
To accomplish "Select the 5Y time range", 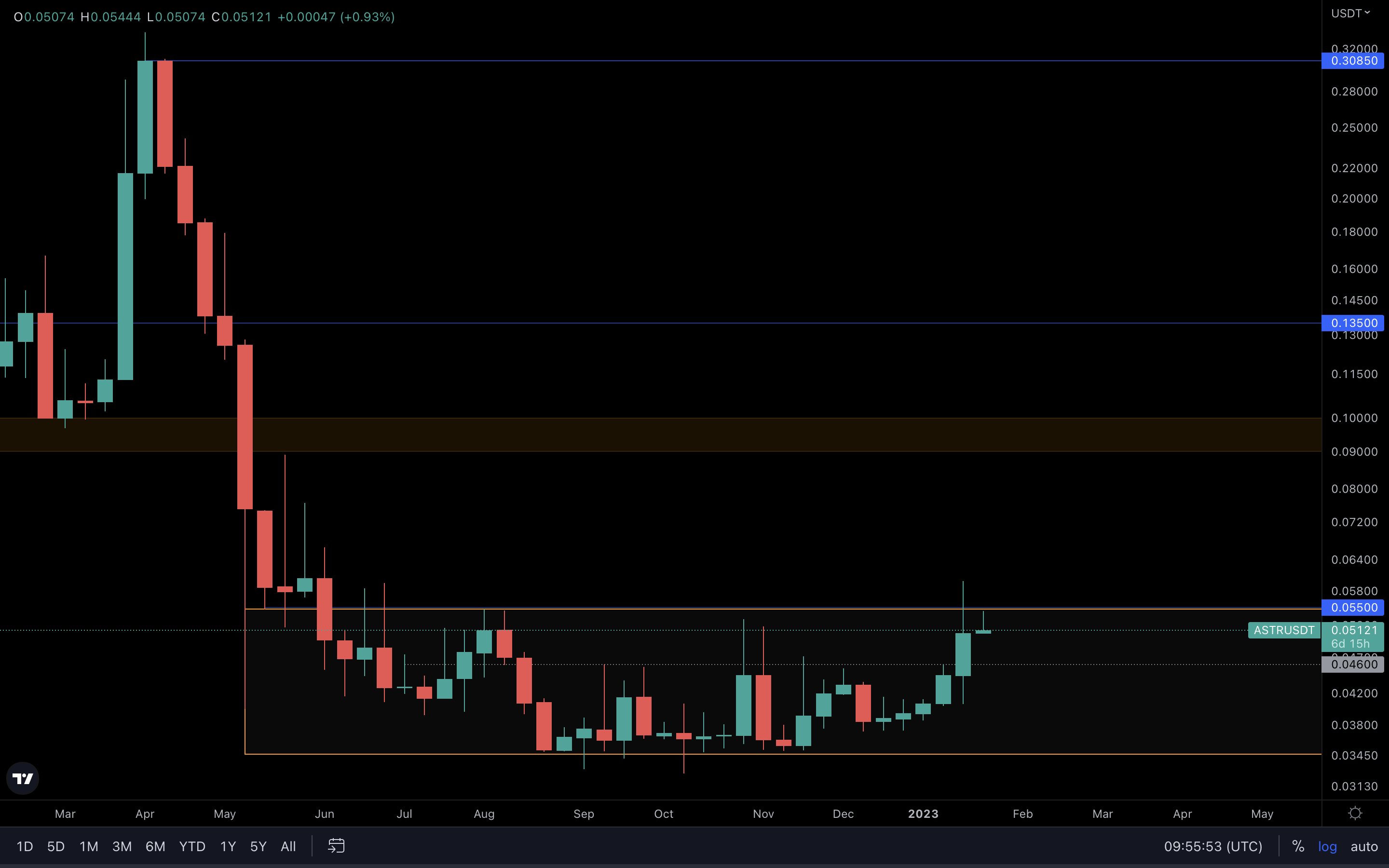I will click(x=259, y=846).
